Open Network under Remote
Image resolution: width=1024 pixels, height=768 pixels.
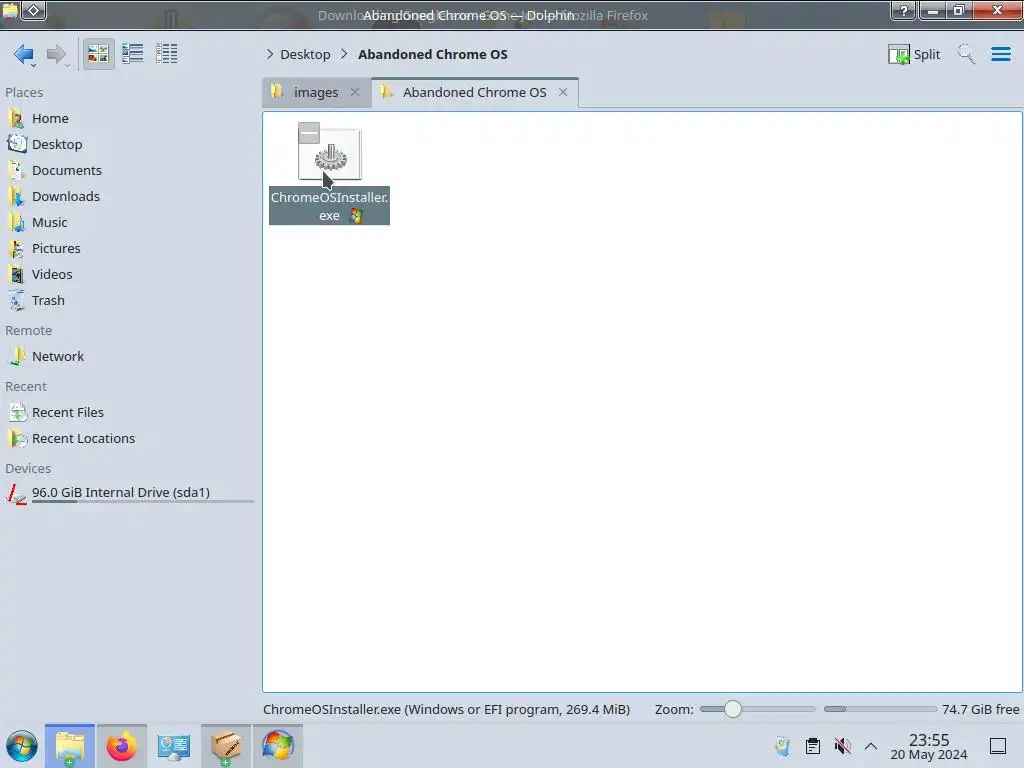tap(58, 357)
